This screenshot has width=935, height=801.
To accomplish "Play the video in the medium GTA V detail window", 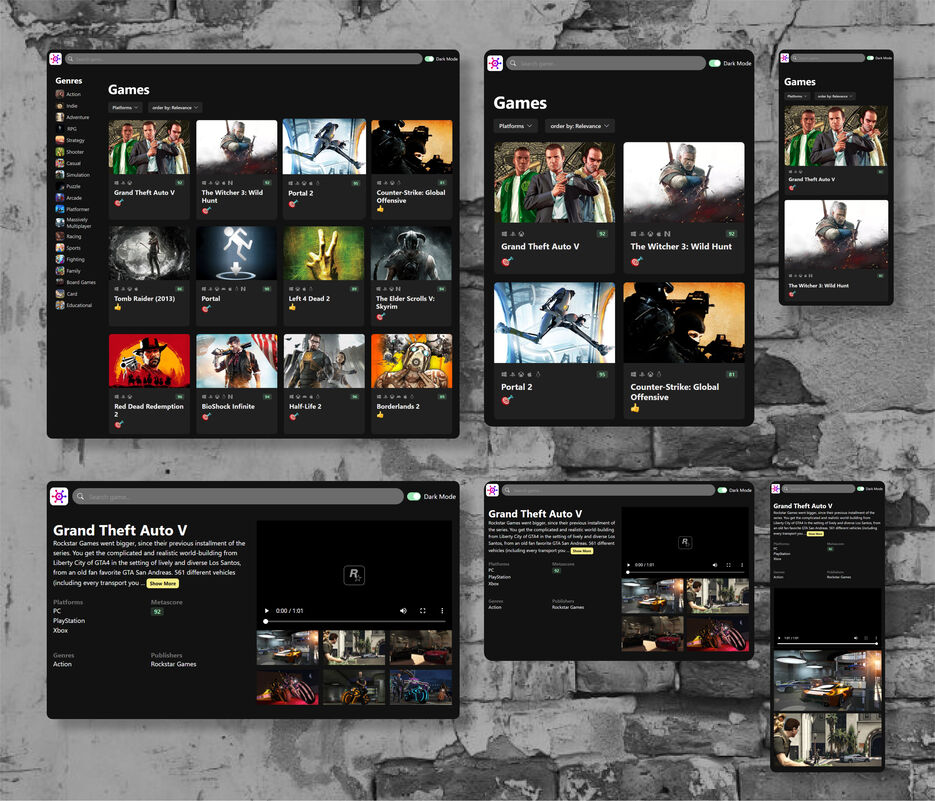I will (629, 564).
